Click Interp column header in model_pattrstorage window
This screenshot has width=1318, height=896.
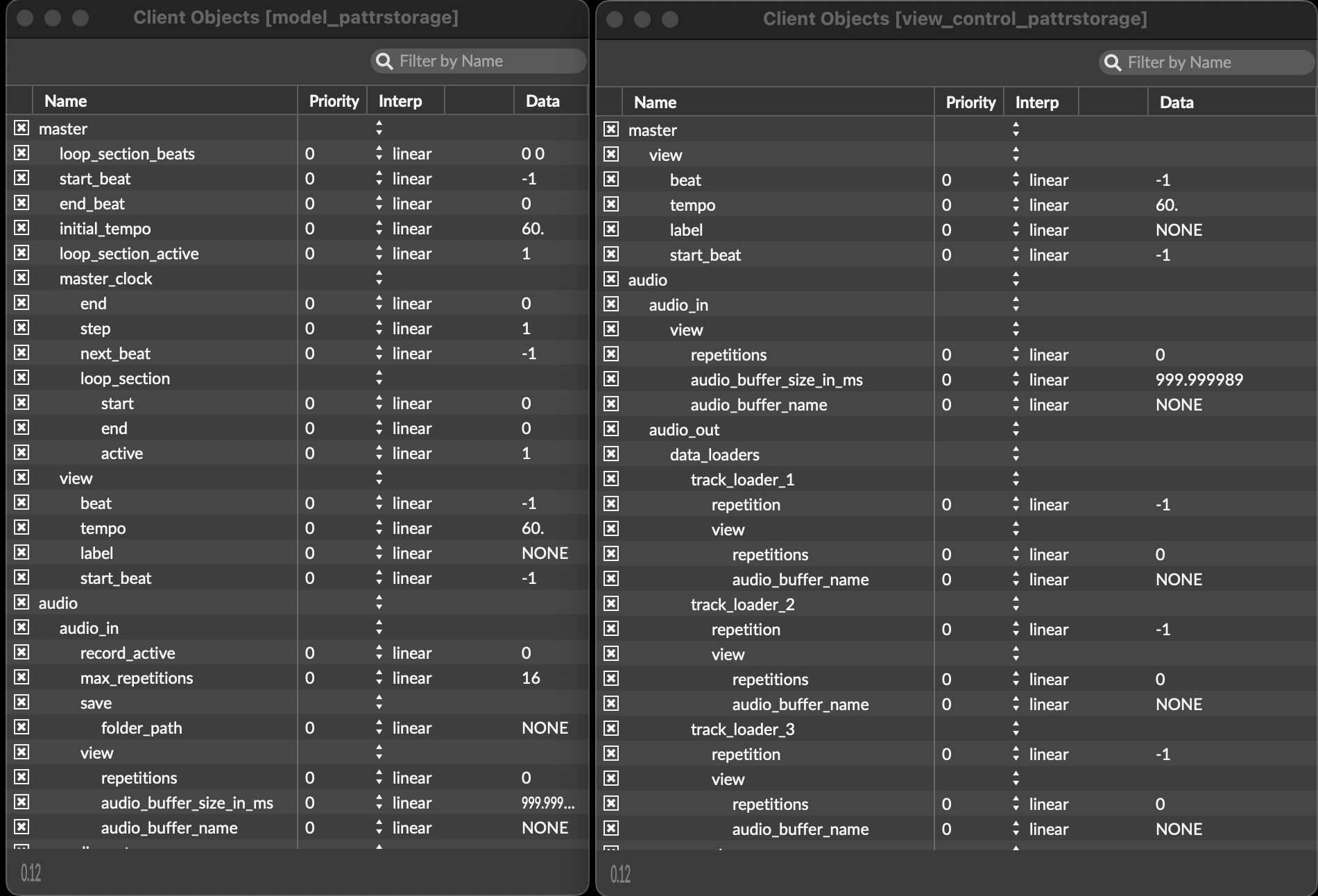pos(406,101)
